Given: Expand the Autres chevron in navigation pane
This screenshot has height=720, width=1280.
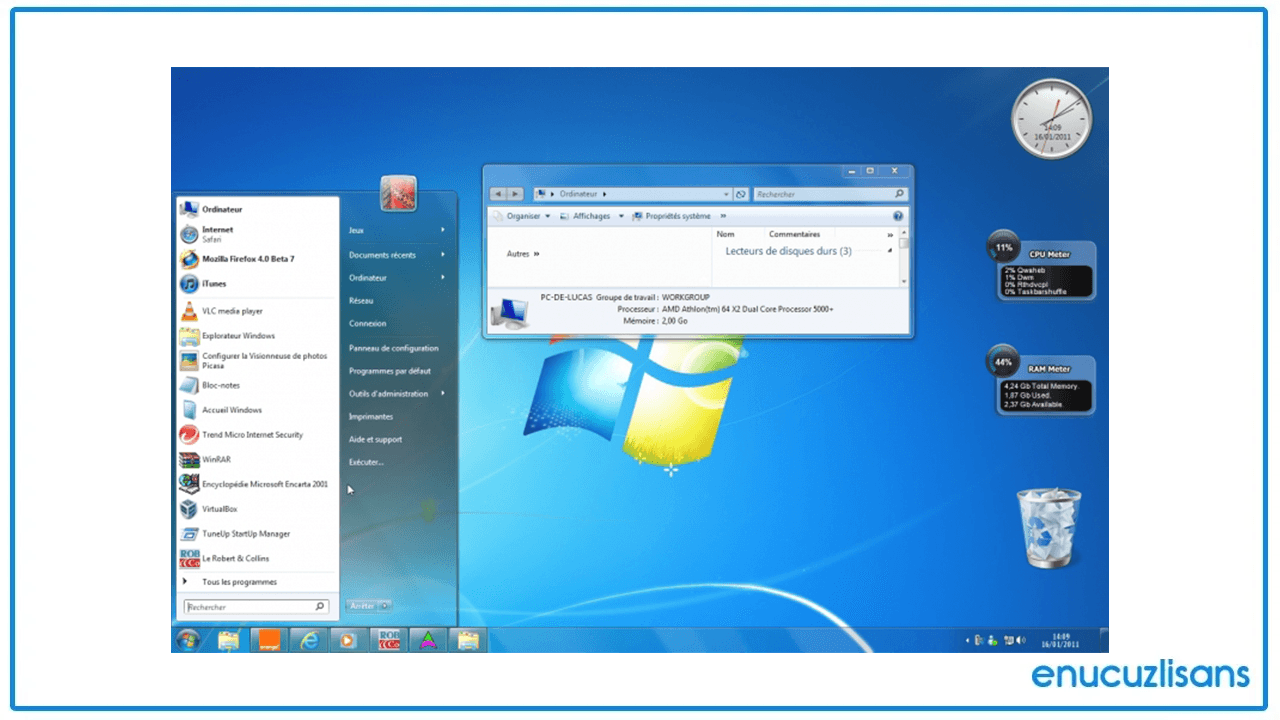Looking at the screenshot, I should tap(537, 254).
